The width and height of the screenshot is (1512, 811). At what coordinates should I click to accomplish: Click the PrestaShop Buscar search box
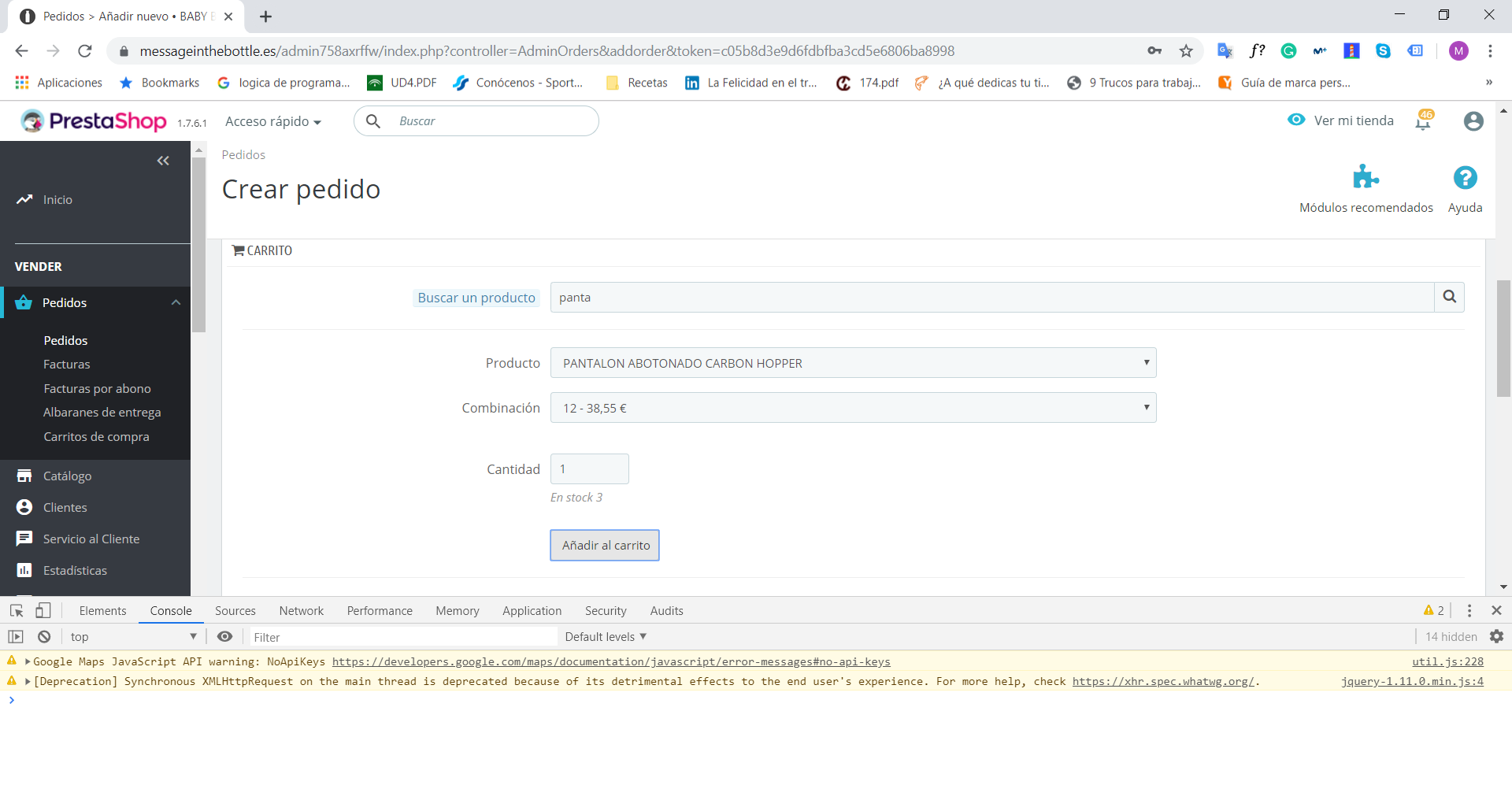pyautogui.click(x=476, y=121)
